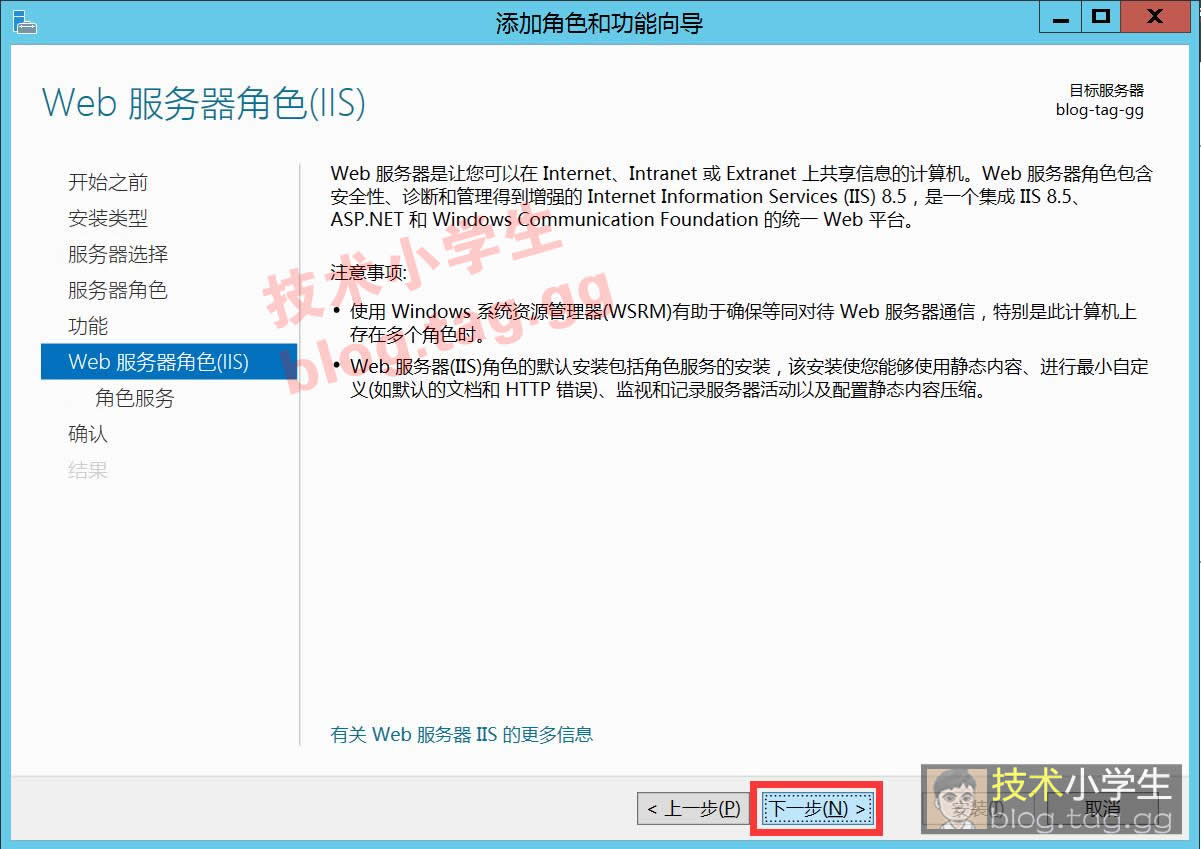Click the cartoon avatar watermark logo

[x=951, y=800]
